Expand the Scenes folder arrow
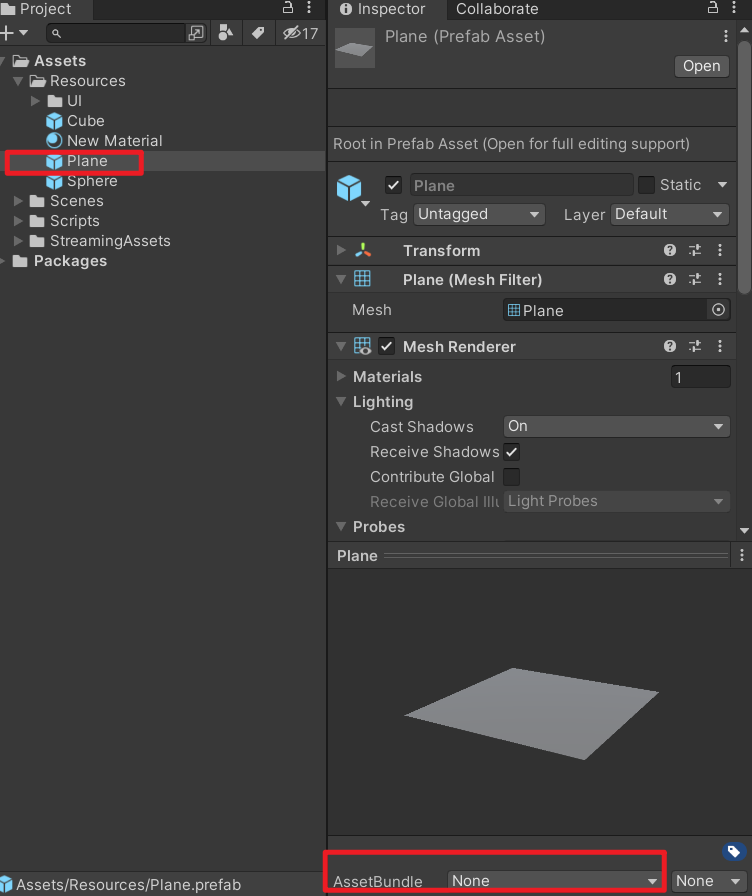 (18, 201)
